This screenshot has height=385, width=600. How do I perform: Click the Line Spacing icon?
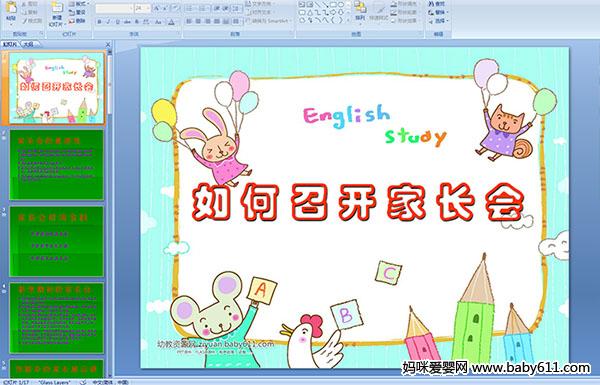coord(236,8)
